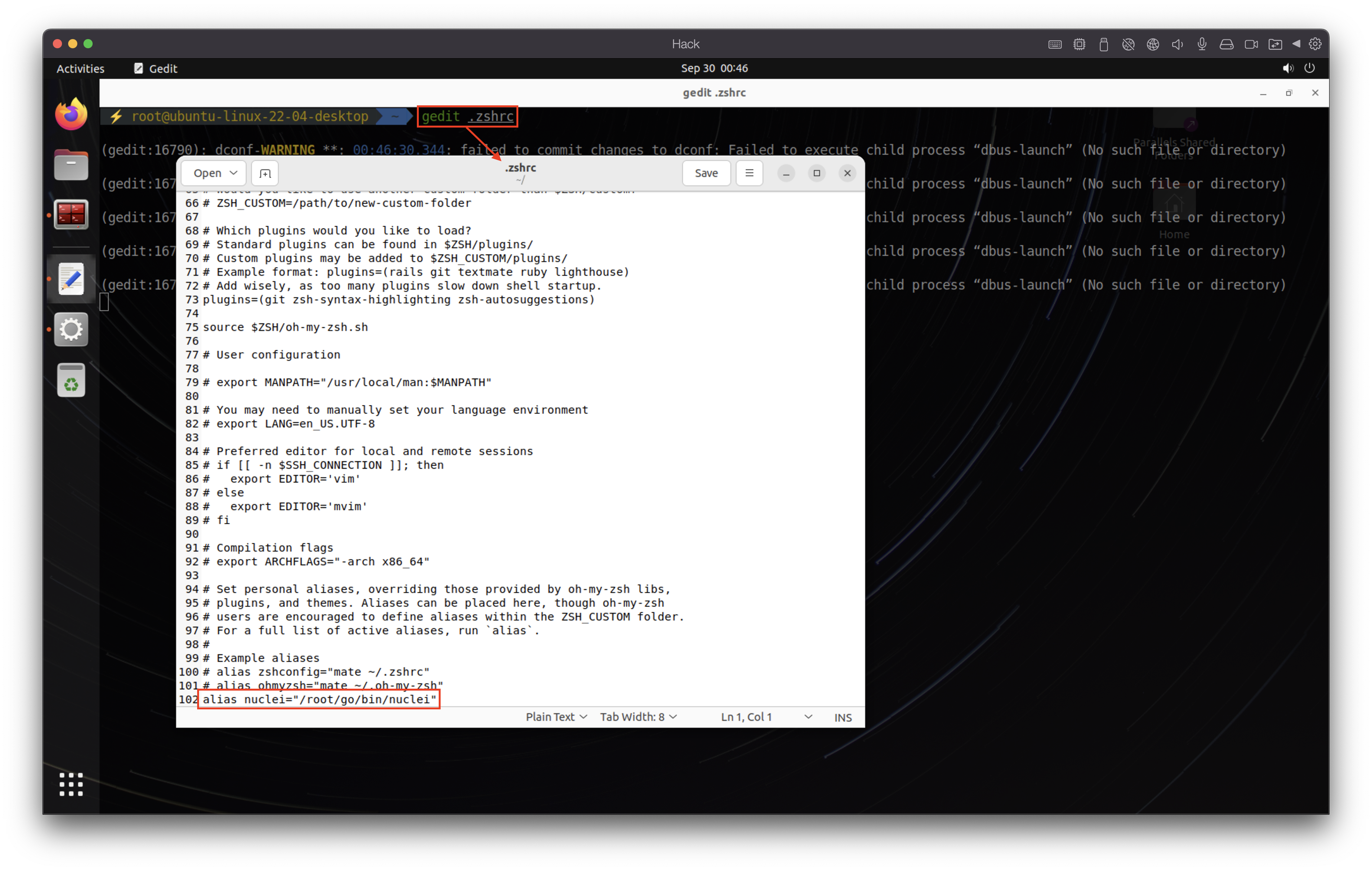Launch Firefox from the dock
The height and width of the screenshot is (871, 1372).
(x=71, y=115)
